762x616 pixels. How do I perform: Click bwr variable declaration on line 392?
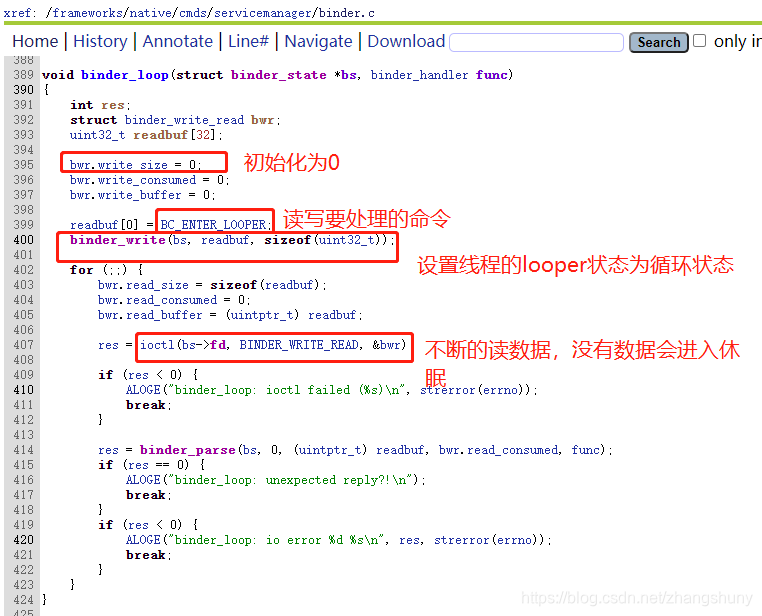pos(262,120)
